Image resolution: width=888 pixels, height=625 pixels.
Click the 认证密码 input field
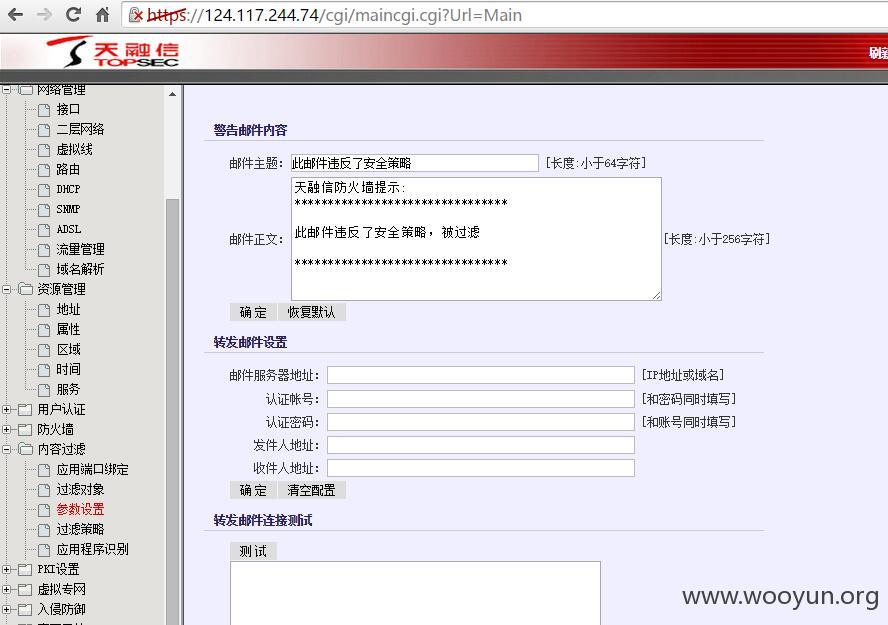click(481, 422)
